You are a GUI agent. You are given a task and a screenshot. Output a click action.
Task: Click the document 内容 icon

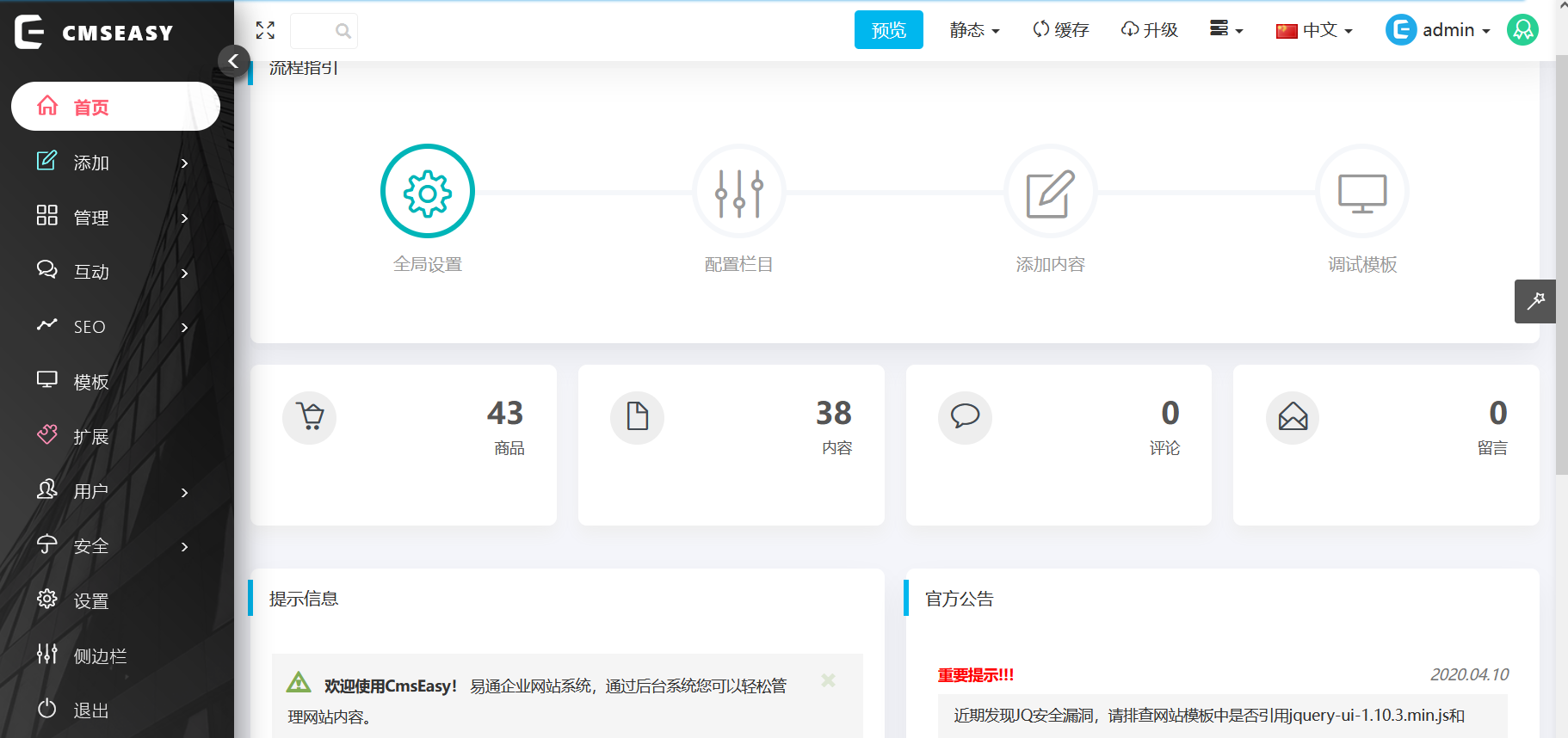coord(638,417)
